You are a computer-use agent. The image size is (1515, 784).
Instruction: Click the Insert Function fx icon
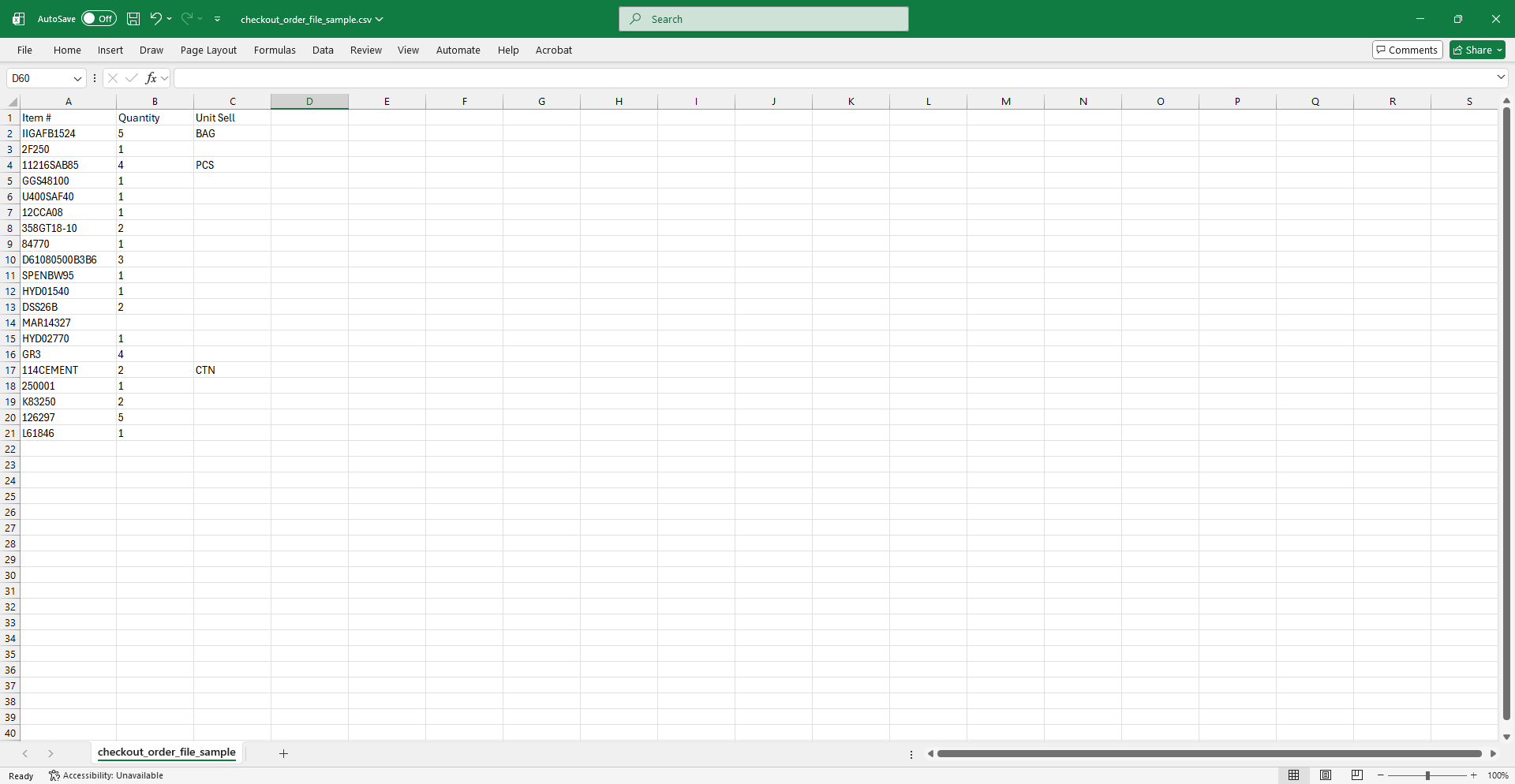[x=151, y=78]
